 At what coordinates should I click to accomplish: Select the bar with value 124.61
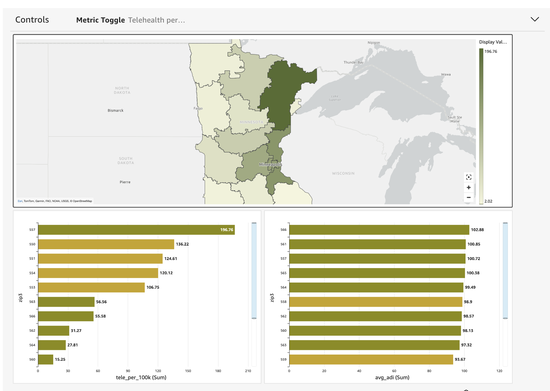click(x=100, y=259)
